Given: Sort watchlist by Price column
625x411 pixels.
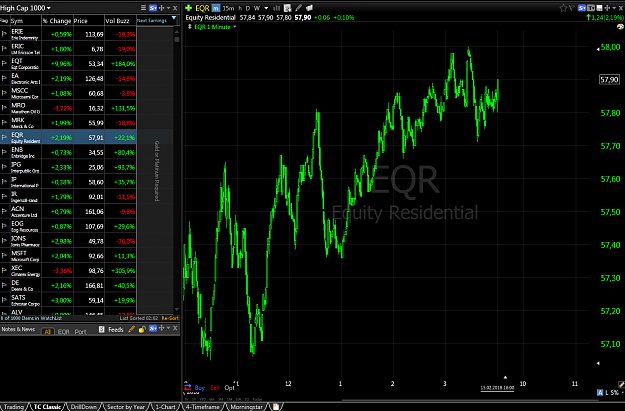Looking at the screenshot, I should (x=88, y=21).
